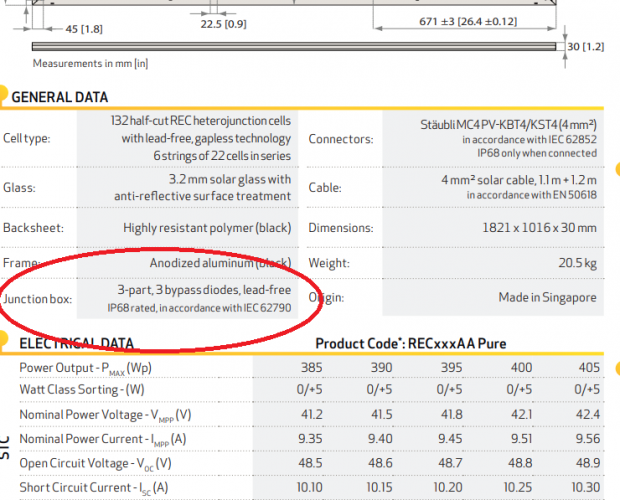Click the 'Connectors:' row label
This screenshot has height=500, width=620.
pos(340,140)
